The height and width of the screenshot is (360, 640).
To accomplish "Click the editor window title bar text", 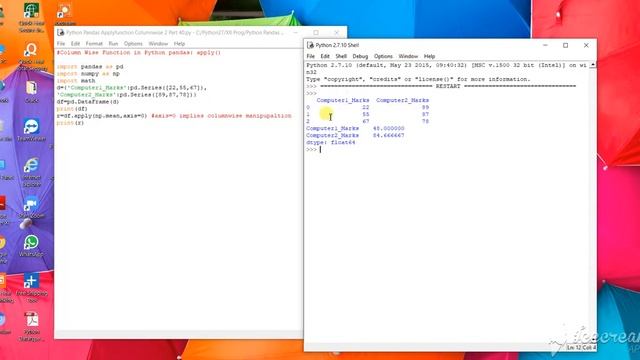I will pos(175,33).
